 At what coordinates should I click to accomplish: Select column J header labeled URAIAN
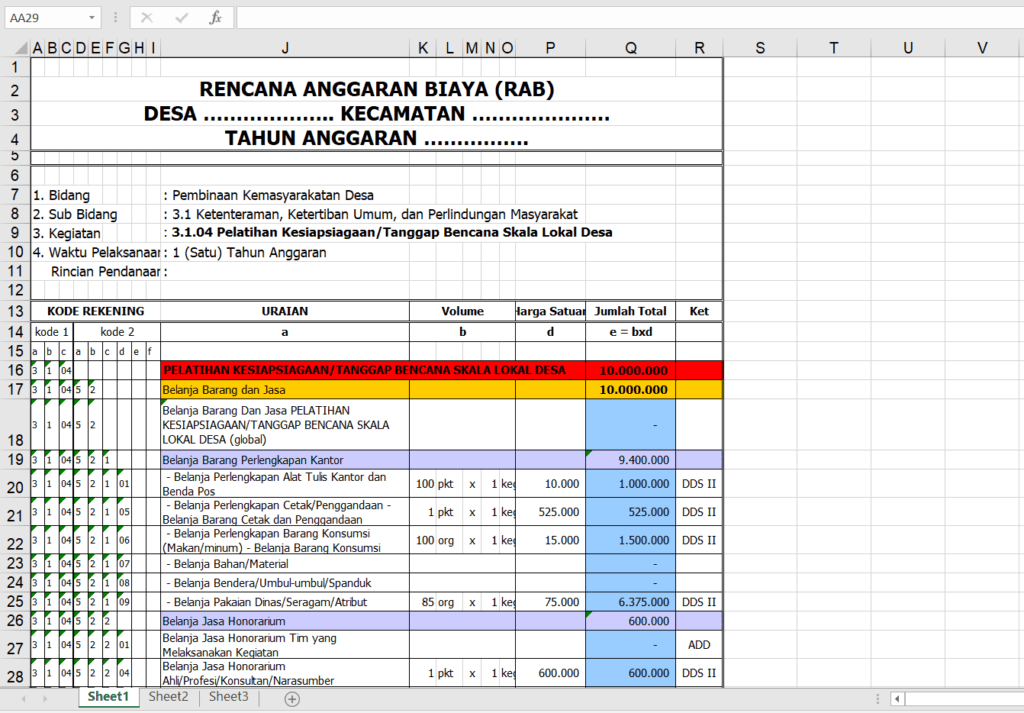(285, 47)
